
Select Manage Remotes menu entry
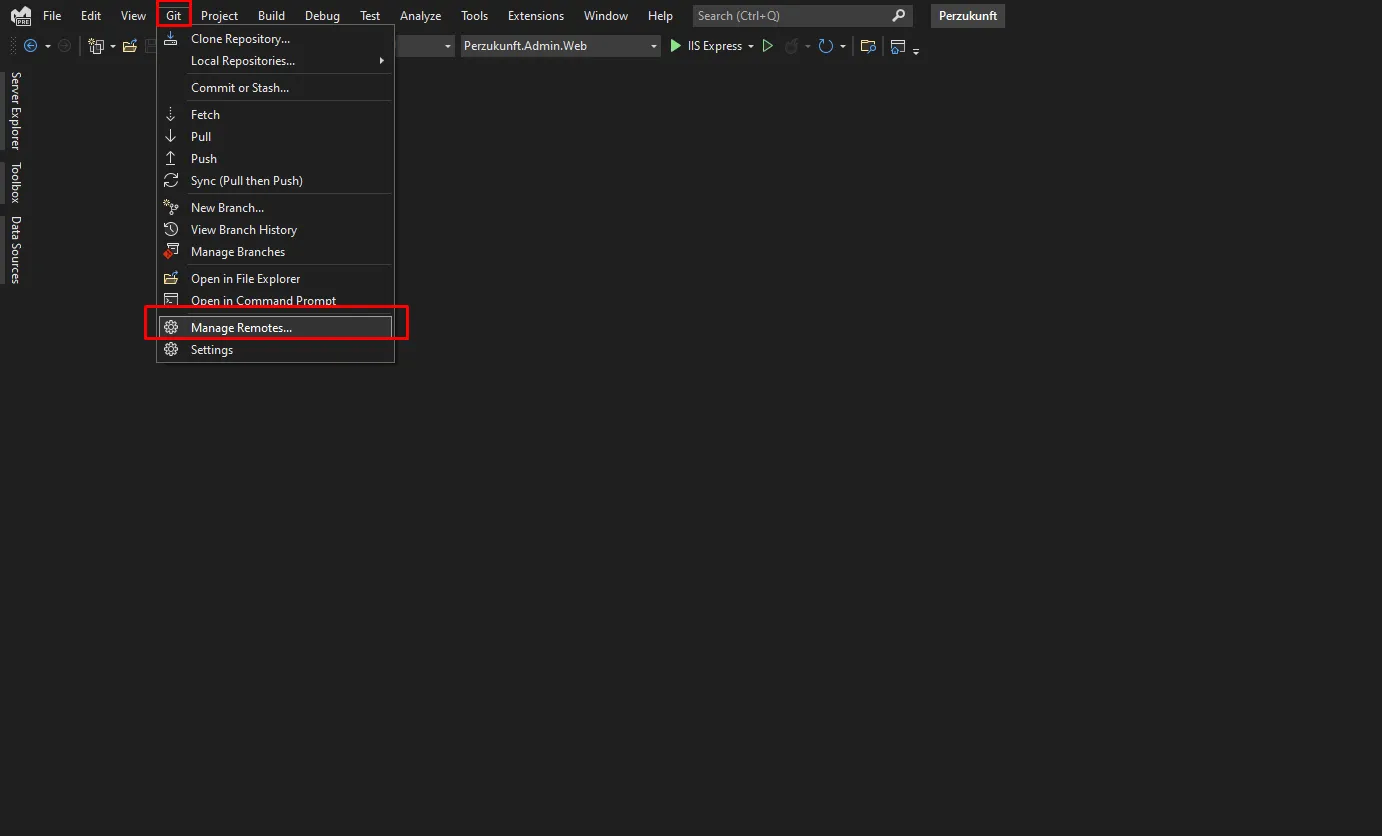tap(275, 328)
